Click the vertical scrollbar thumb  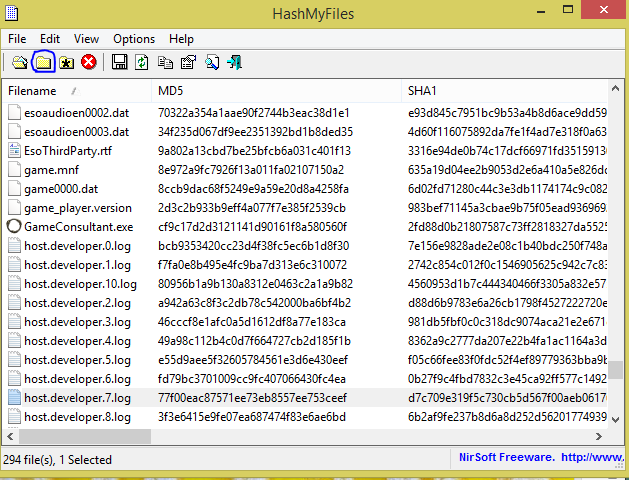[615, 370]
